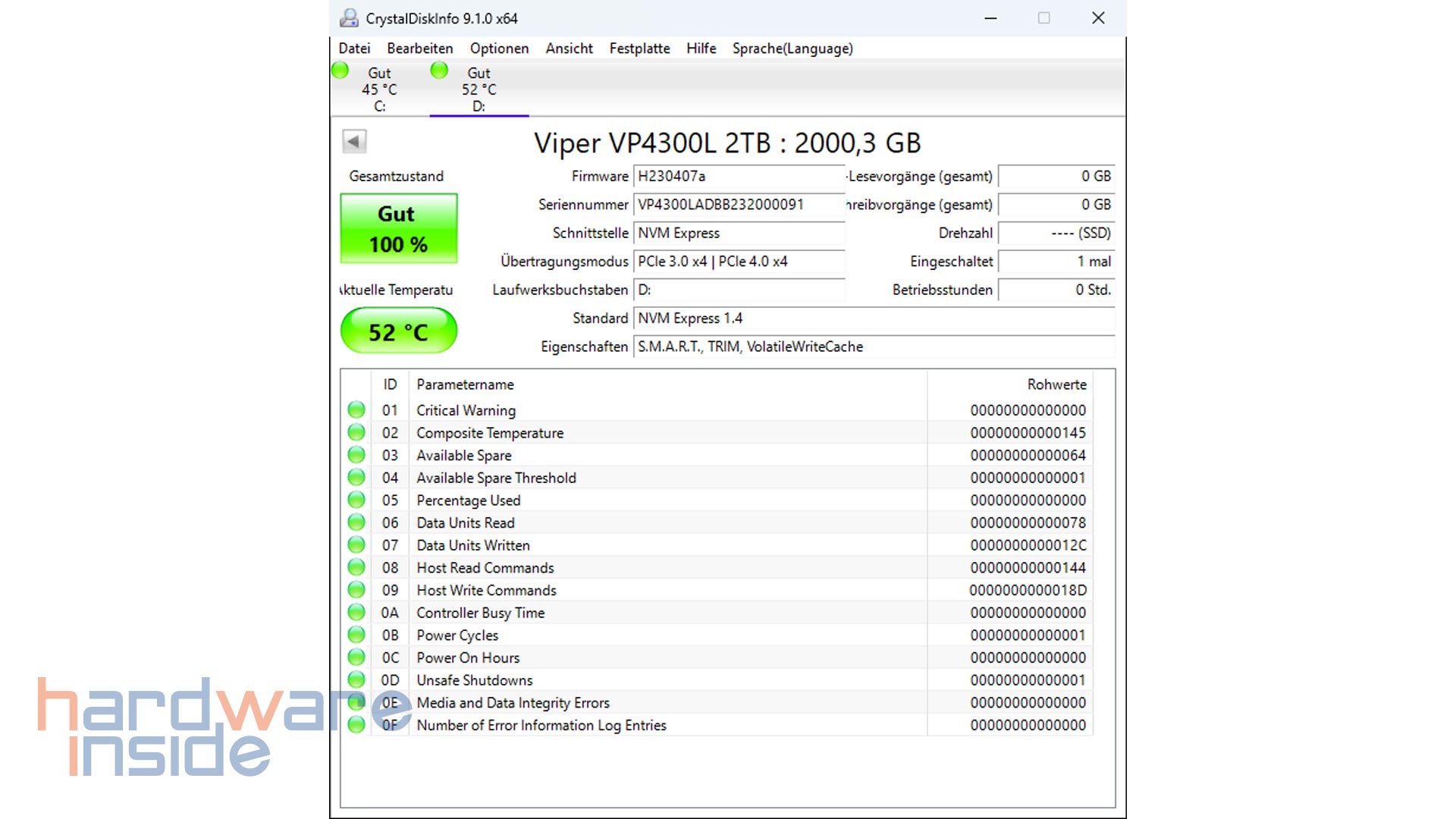Viewport: 1456px width, 819px height.
Task: Open the Sprache(Language) menu
Action: click(x=792, y=48)
